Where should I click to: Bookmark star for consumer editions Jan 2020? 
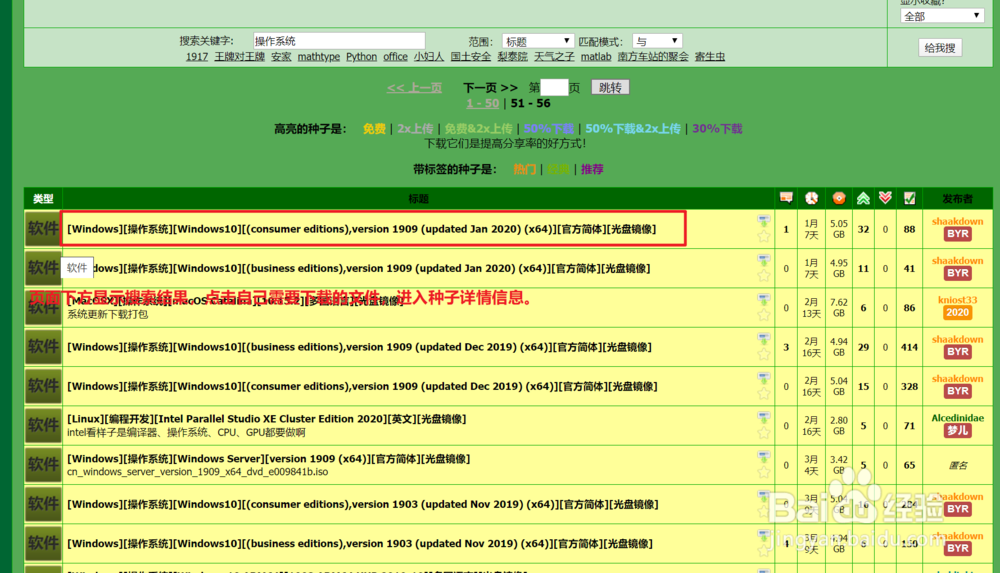(763, 236)
